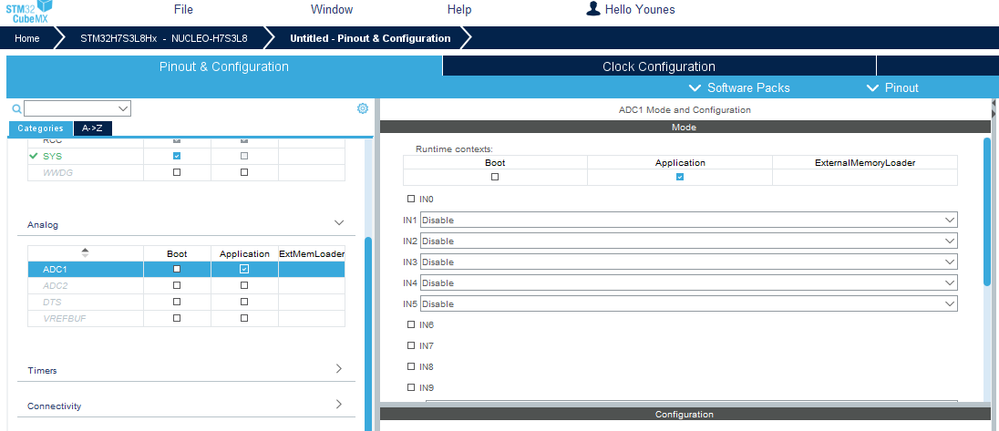
Task: Select the DTS row
Action: pos(186,302)
